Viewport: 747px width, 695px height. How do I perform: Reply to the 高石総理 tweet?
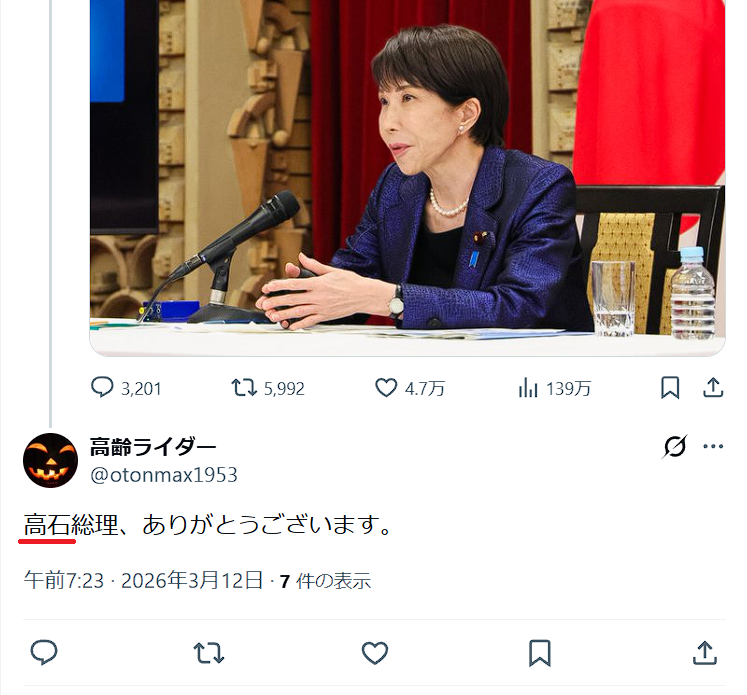(44, 652)
